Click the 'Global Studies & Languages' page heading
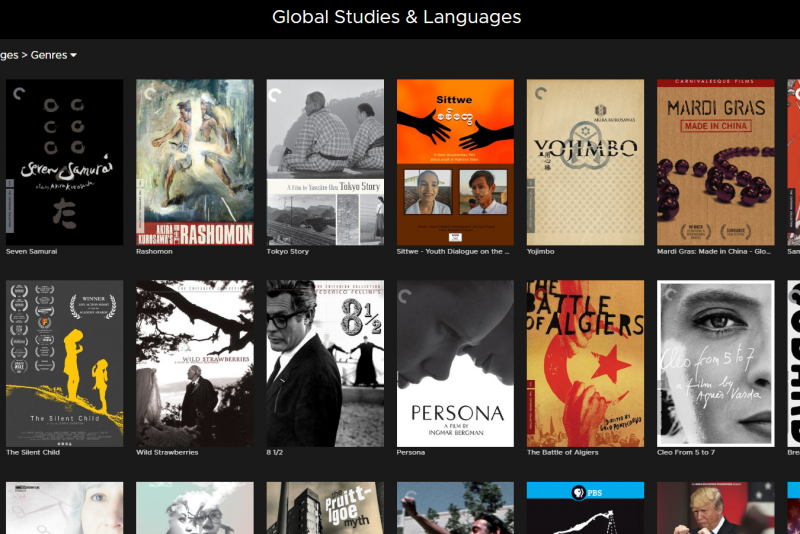The height and width of the screenshot is (534, 800). 396,17
